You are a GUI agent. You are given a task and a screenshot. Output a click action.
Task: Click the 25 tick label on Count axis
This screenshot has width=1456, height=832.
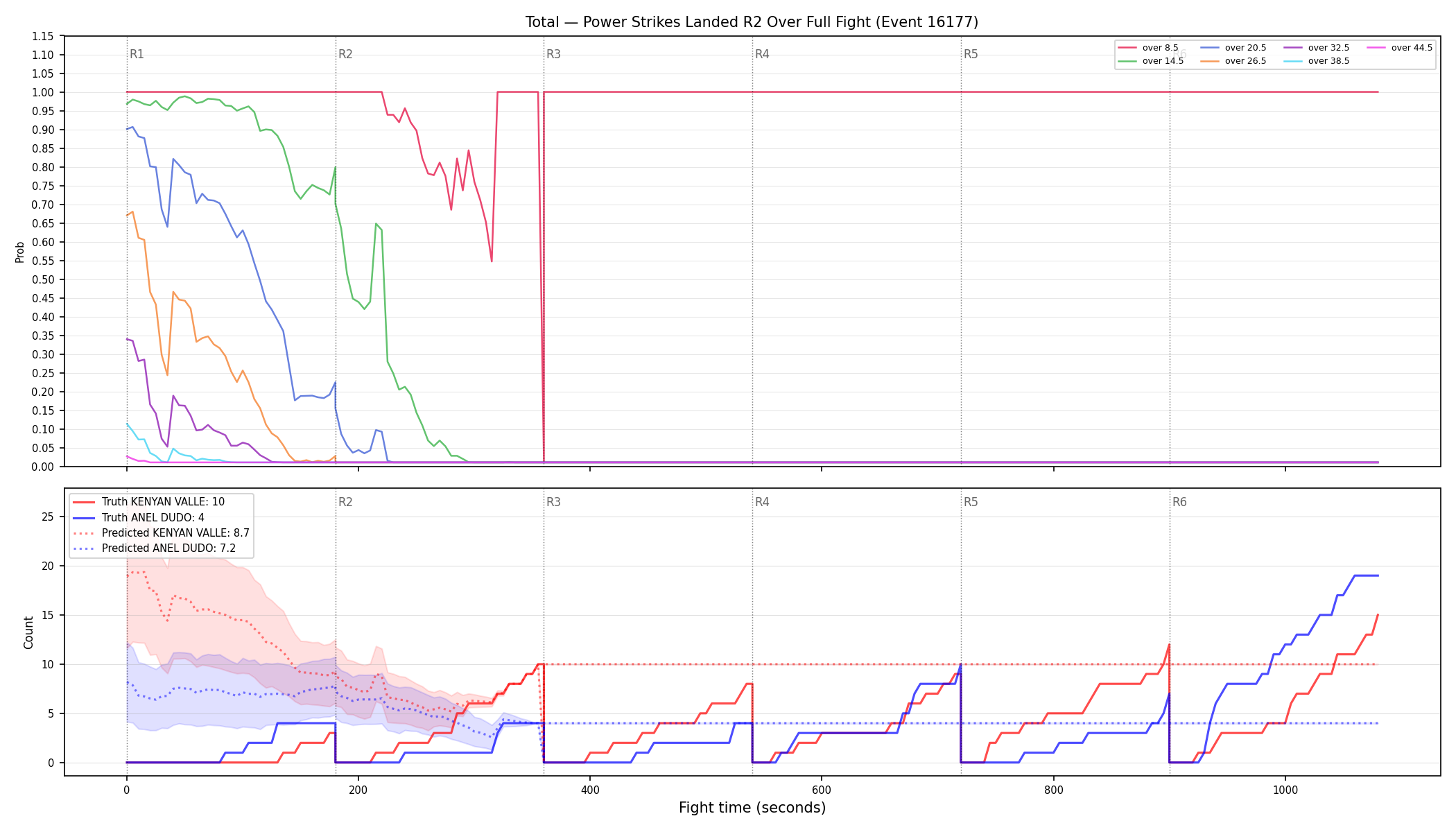[48, 517]
